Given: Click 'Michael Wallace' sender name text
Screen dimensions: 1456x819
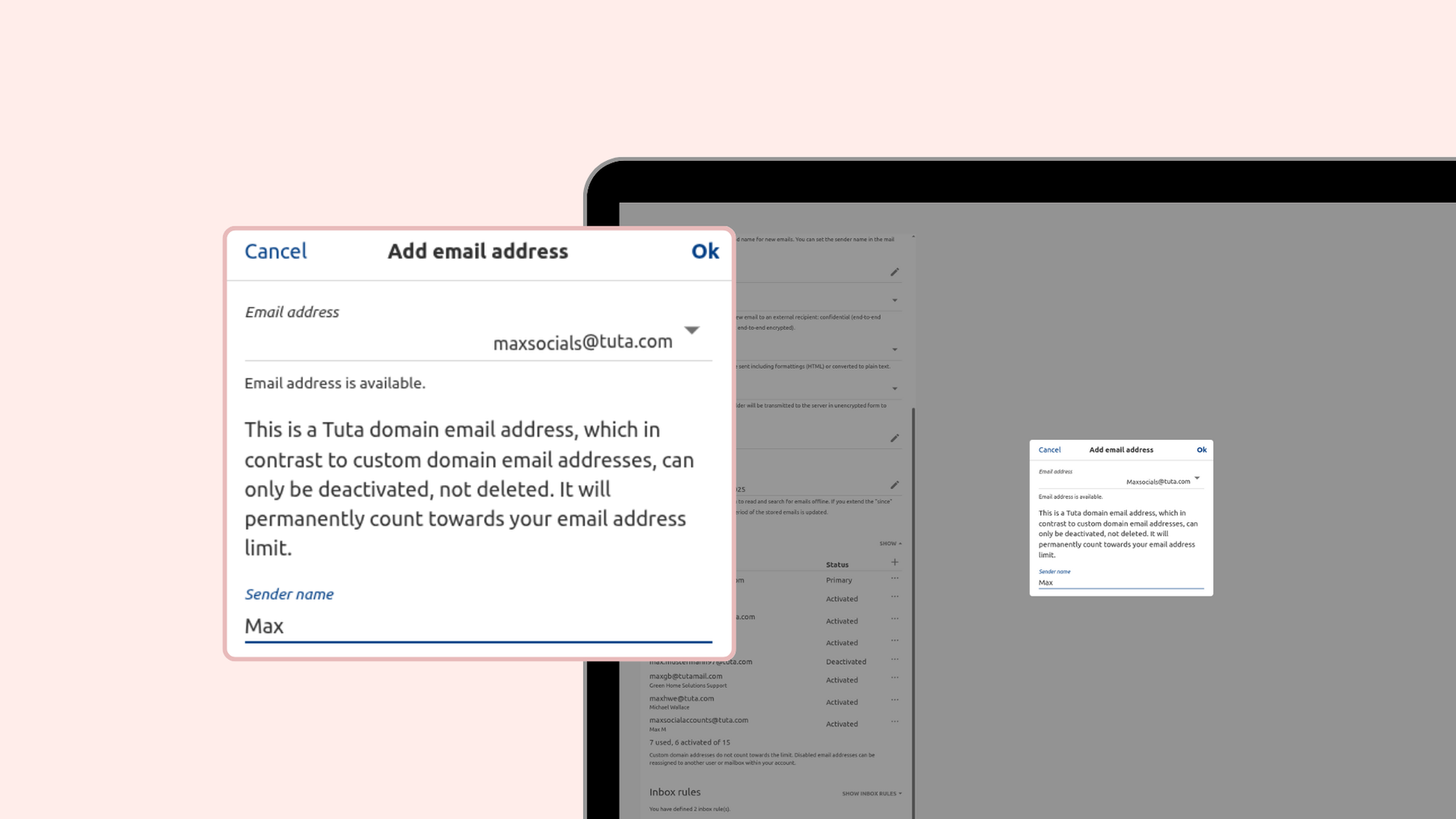Looking at the screenshot, I should pos(669,707).
